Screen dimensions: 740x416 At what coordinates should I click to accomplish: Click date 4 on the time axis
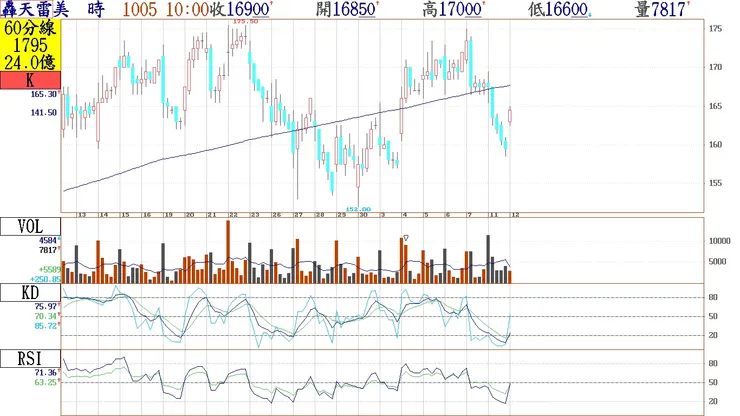coord(404,215)
